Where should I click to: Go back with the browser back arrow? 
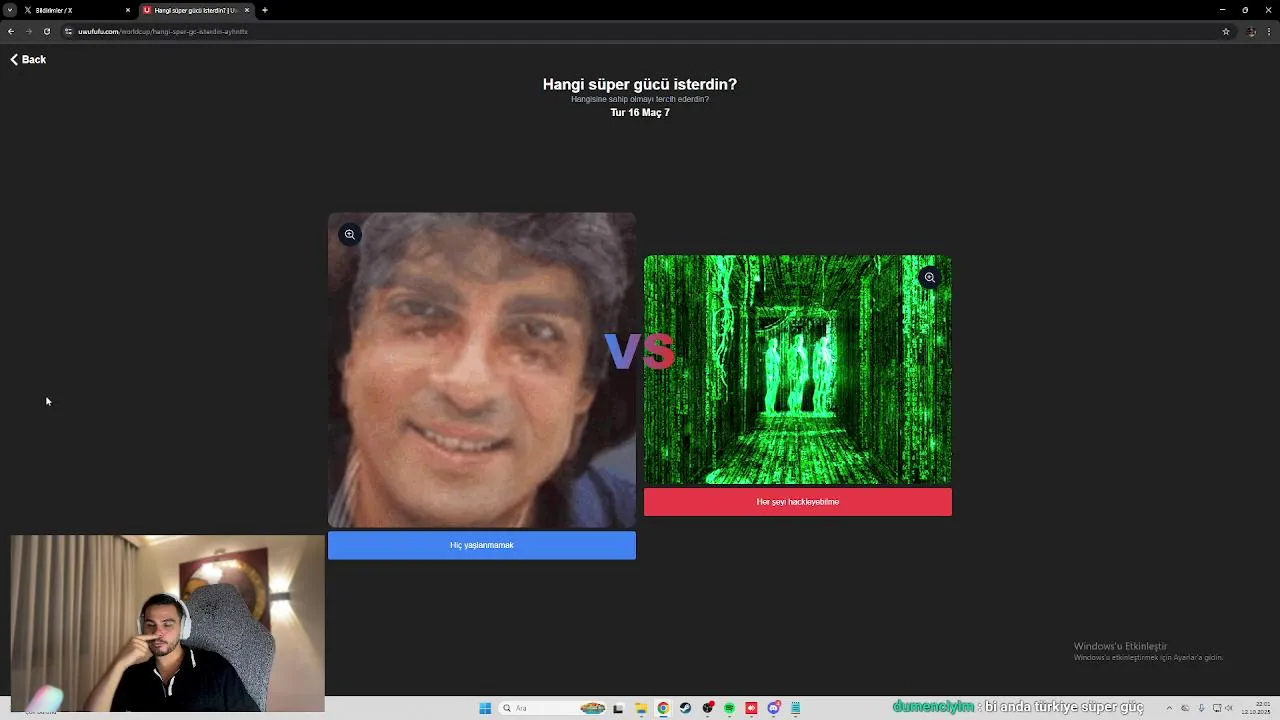[x=11, y=31]
